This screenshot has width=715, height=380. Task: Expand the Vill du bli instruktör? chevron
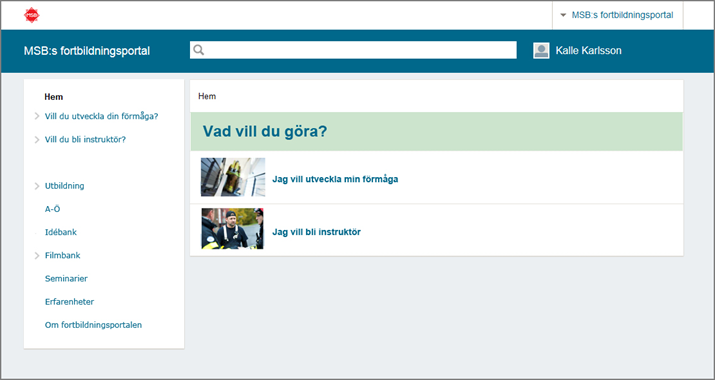click(37, 140)
